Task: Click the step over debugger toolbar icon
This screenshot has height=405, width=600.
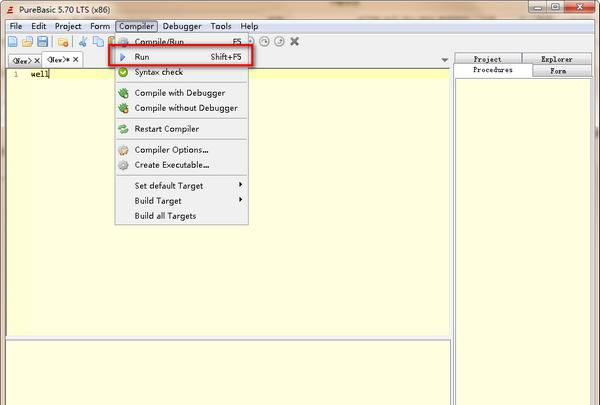Action: click(264, 41)
